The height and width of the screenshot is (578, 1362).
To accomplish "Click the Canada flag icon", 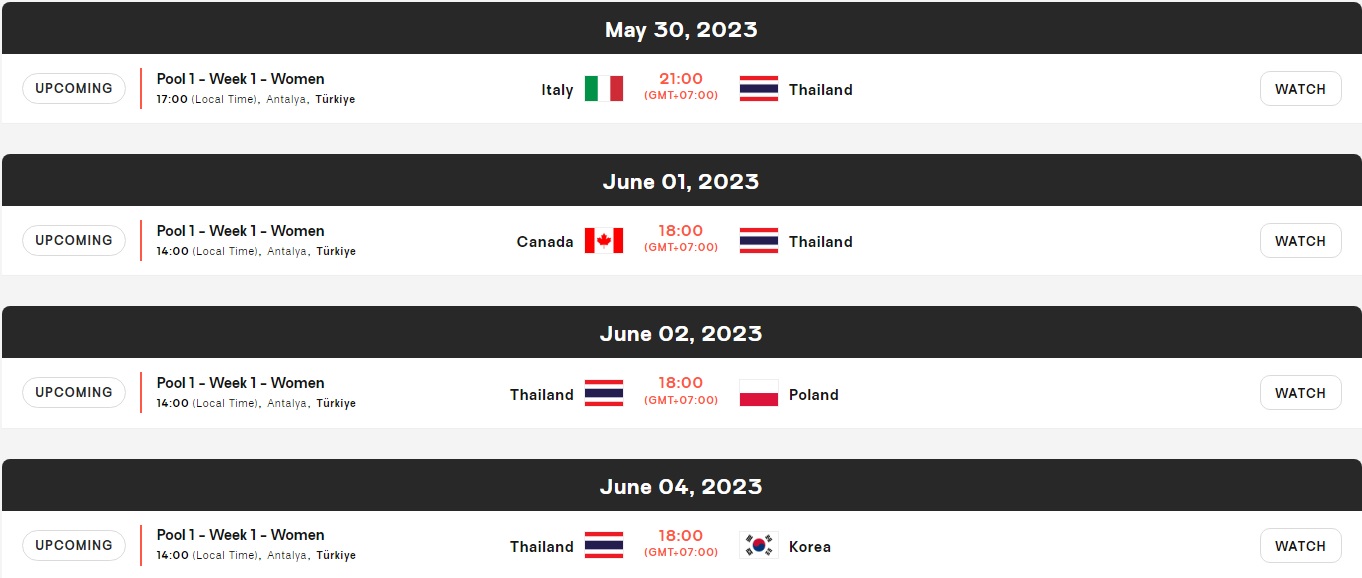I will point(604,241).
